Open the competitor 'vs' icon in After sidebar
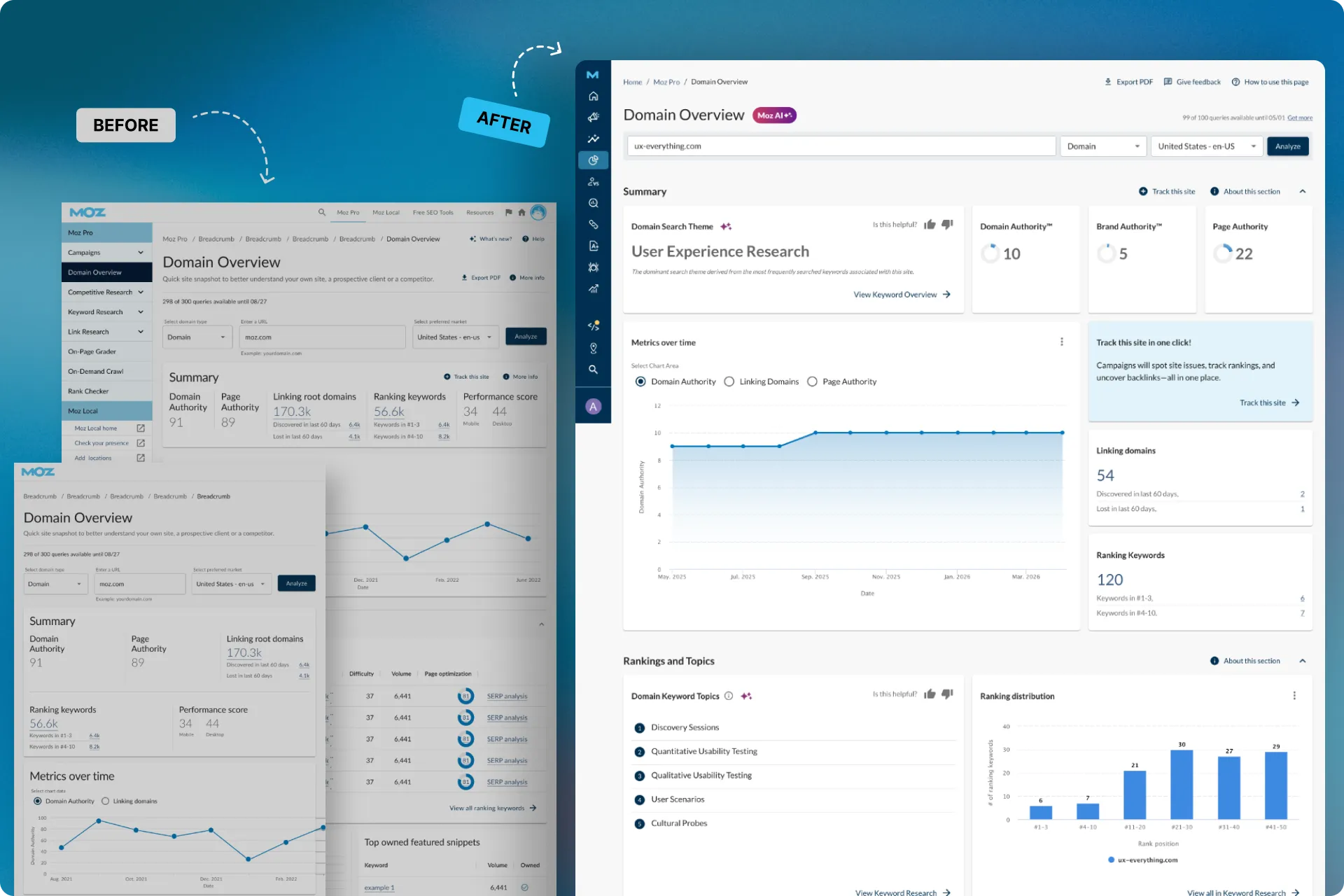 pos(593,182)
